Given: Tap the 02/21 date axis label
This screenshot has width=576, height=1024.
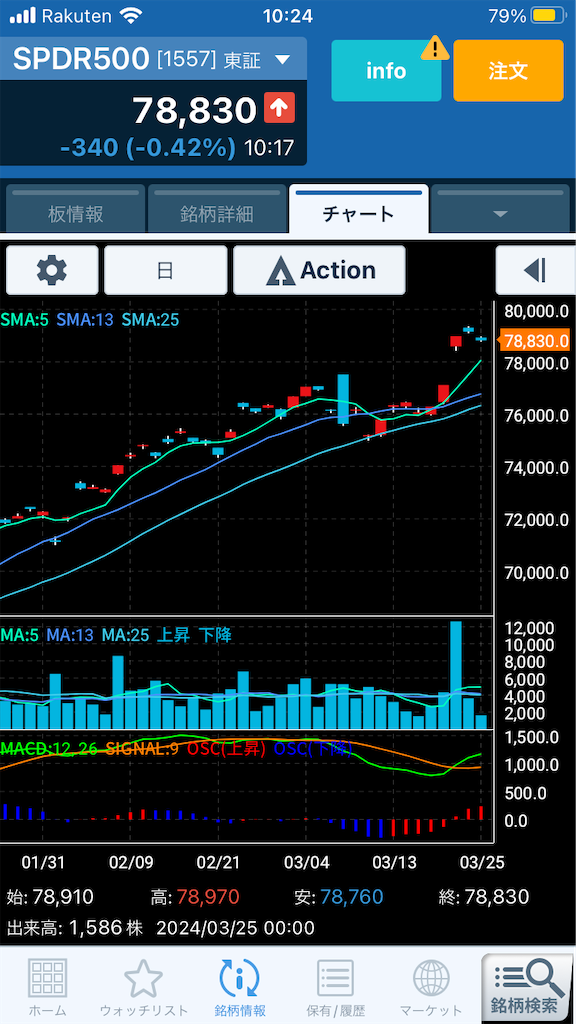Looking at the screenshot, I should [218, 862].
